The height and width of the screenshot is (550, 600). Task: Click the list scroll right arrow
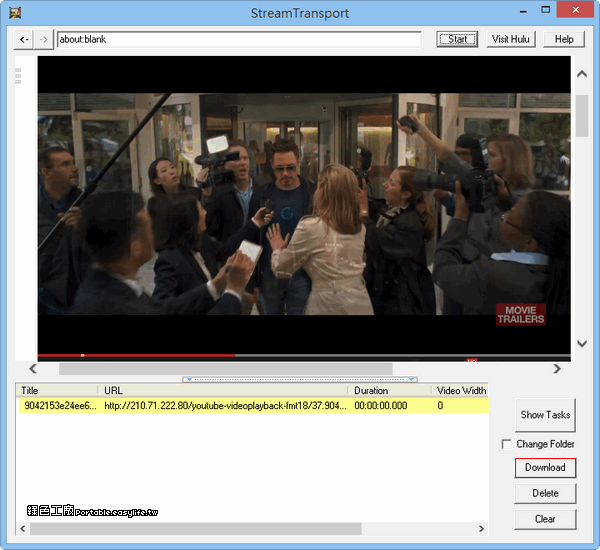[481, 529]
